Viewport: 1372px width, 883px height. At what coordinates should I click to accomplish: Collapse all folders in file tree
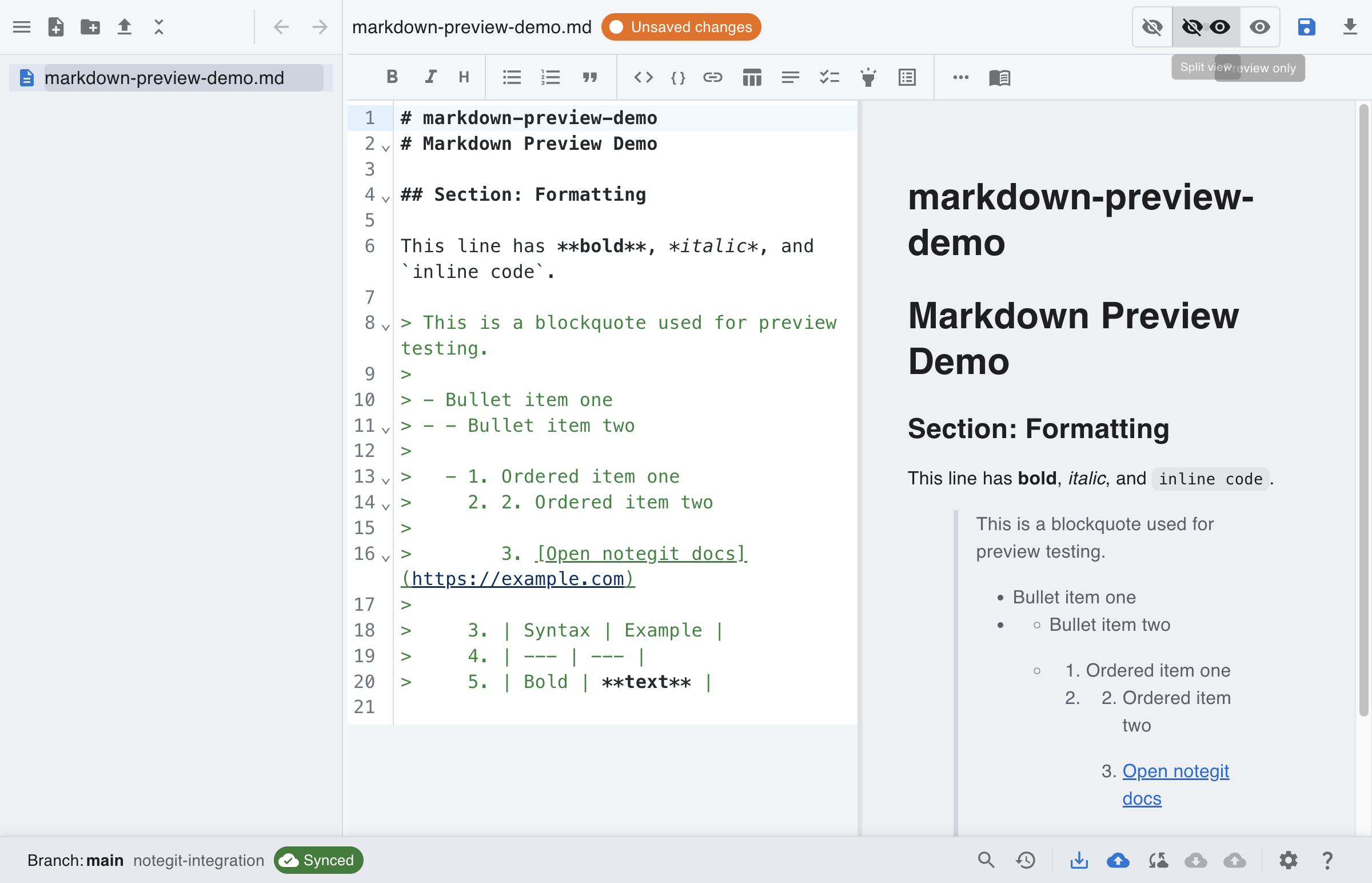click(159, 27)
